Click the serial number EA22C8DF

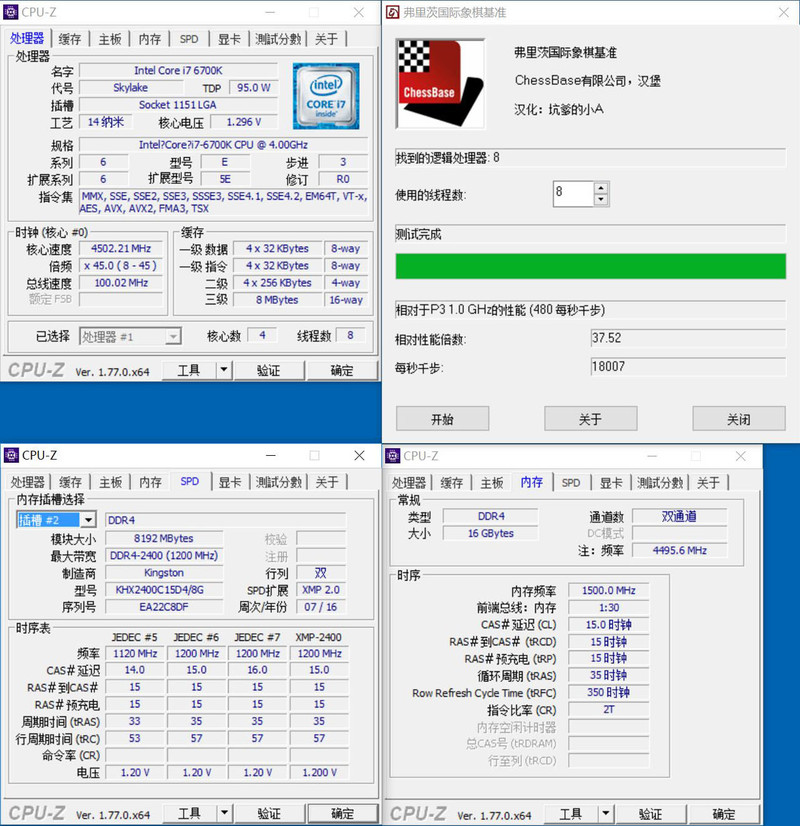(x=164, y=607)
